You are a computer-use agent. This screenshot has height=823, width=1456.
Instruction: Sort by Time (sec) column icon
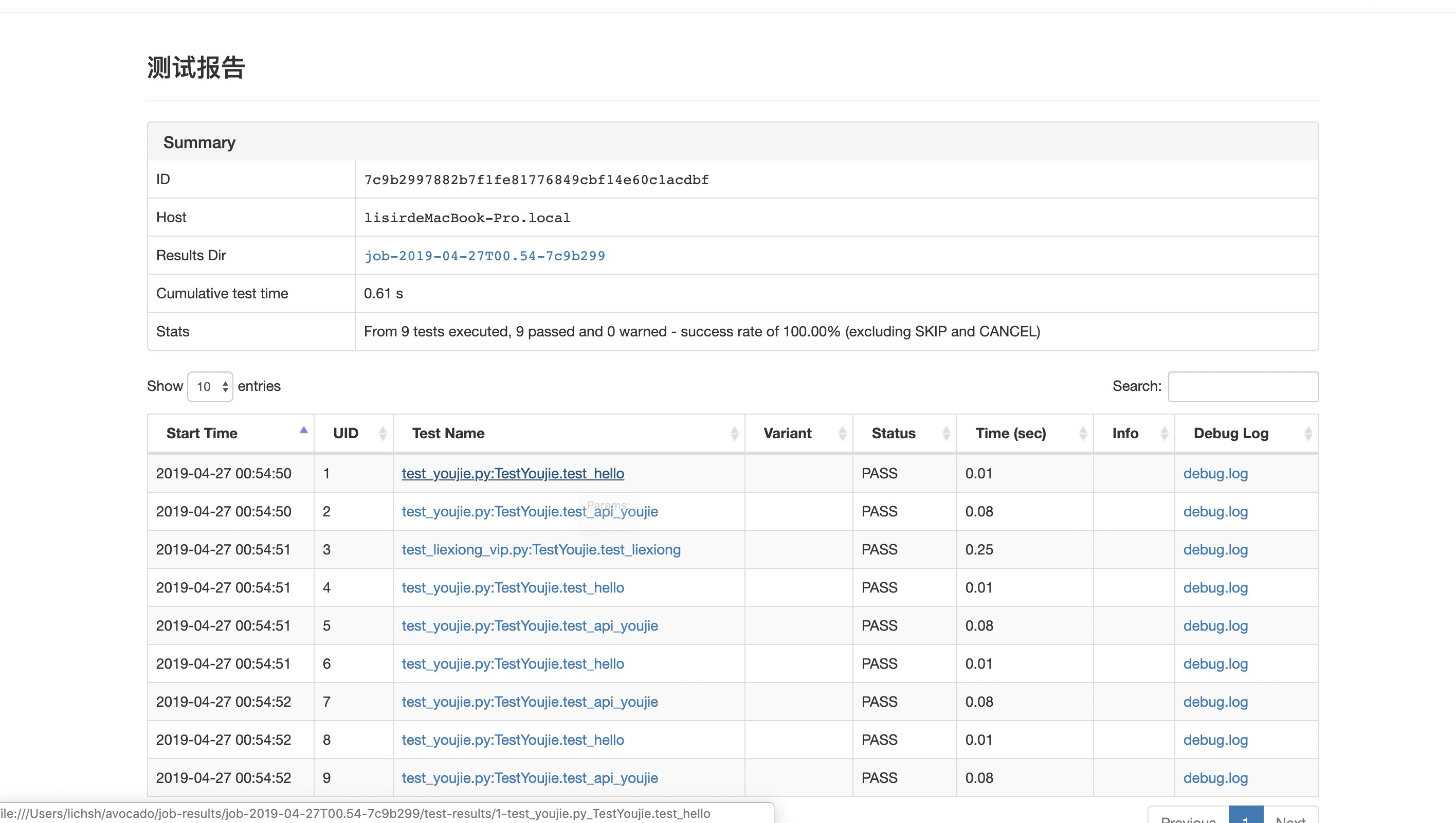click(x=1082, y=434)
